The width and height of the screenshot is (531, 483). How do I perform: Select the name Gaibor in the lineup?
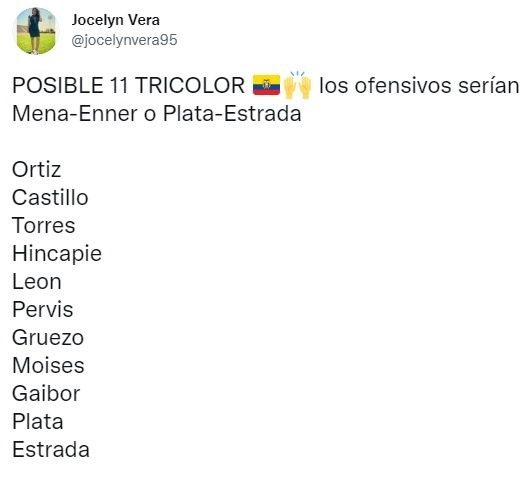[46, 394]
